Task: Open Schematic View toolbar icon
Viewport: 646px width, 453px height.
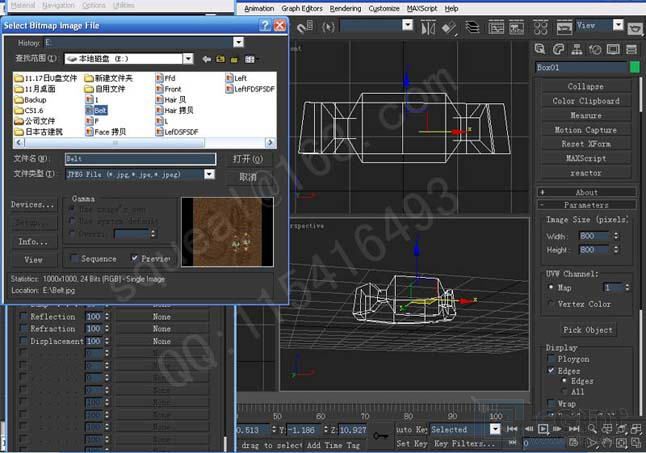Action: pyautogui.click(x=517, y=28)
